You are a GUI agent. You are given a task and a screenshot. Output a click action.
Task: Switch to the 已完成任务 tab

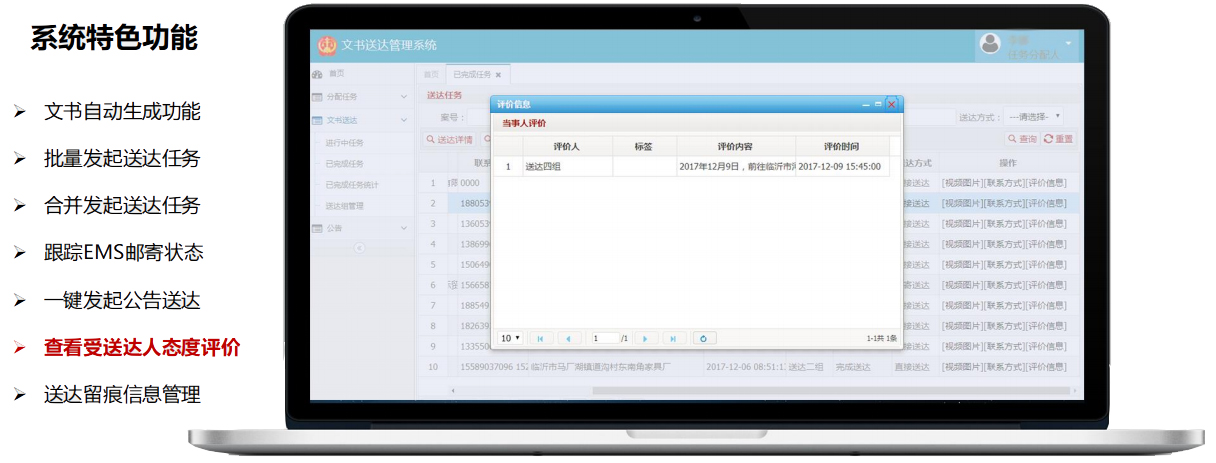pyautogui.click(x=478, y=75)
